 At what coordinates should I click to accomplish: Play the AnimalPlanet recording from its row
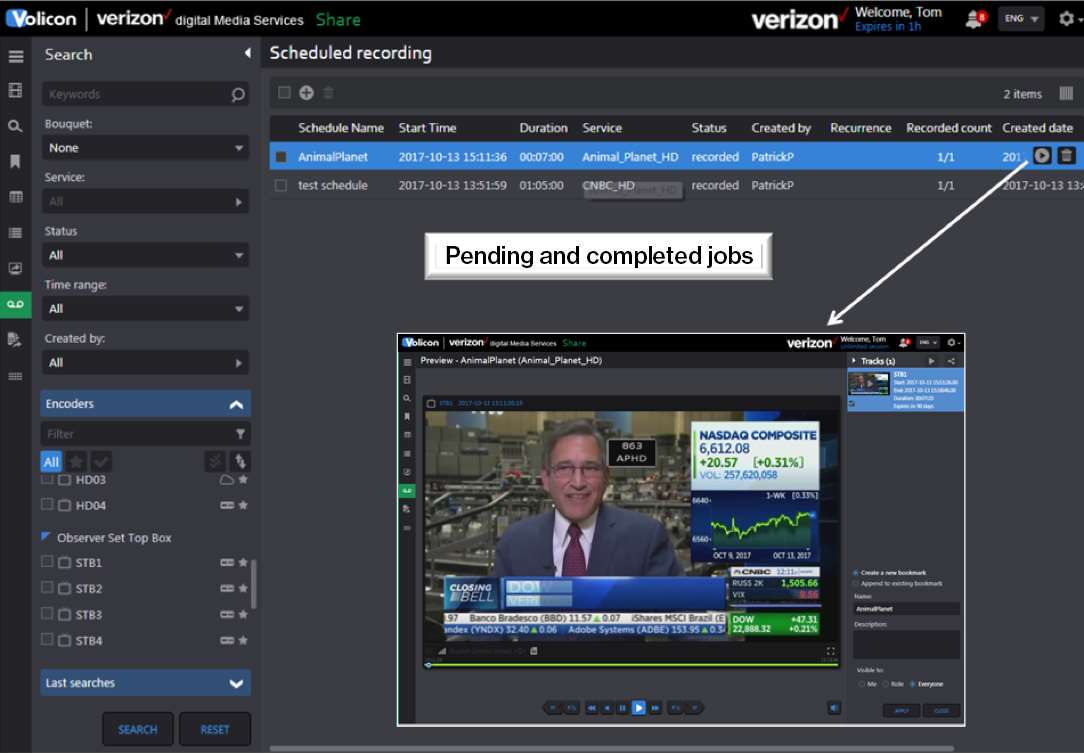pyautogui.click(x=1043, y=155)
